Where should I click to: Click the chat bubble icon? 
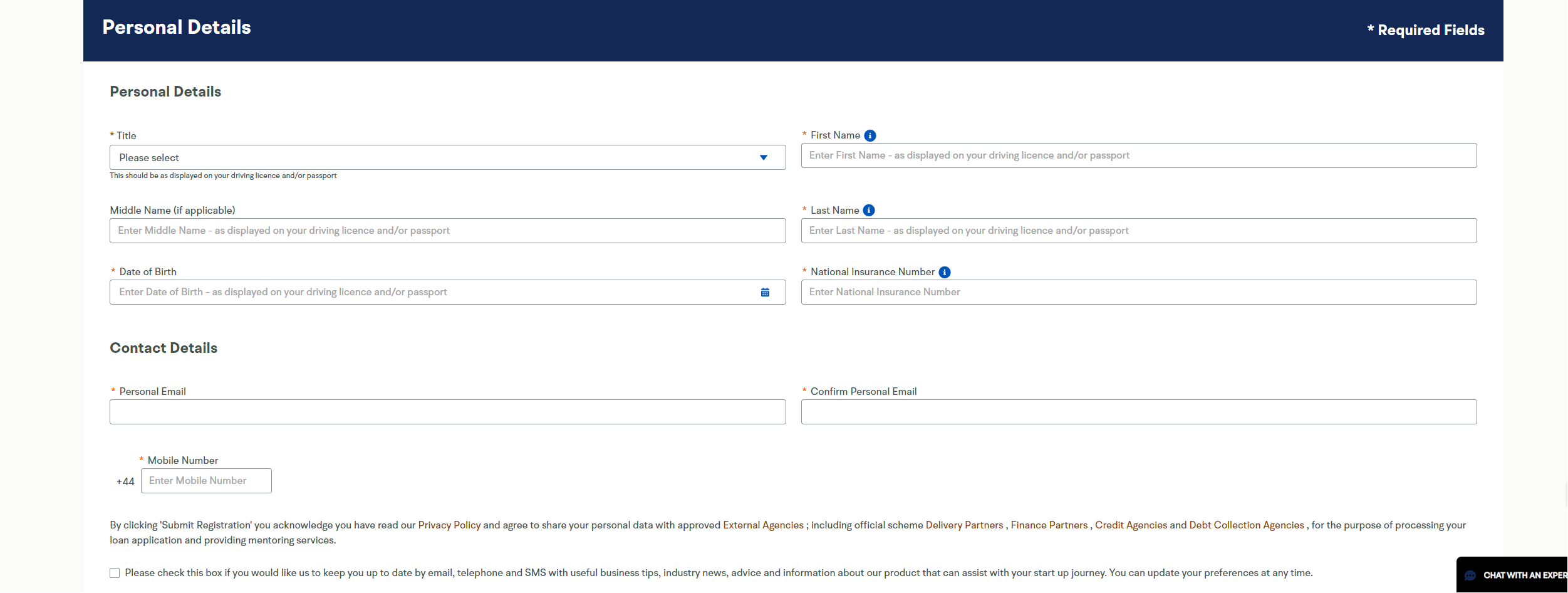coord(1470,575)
